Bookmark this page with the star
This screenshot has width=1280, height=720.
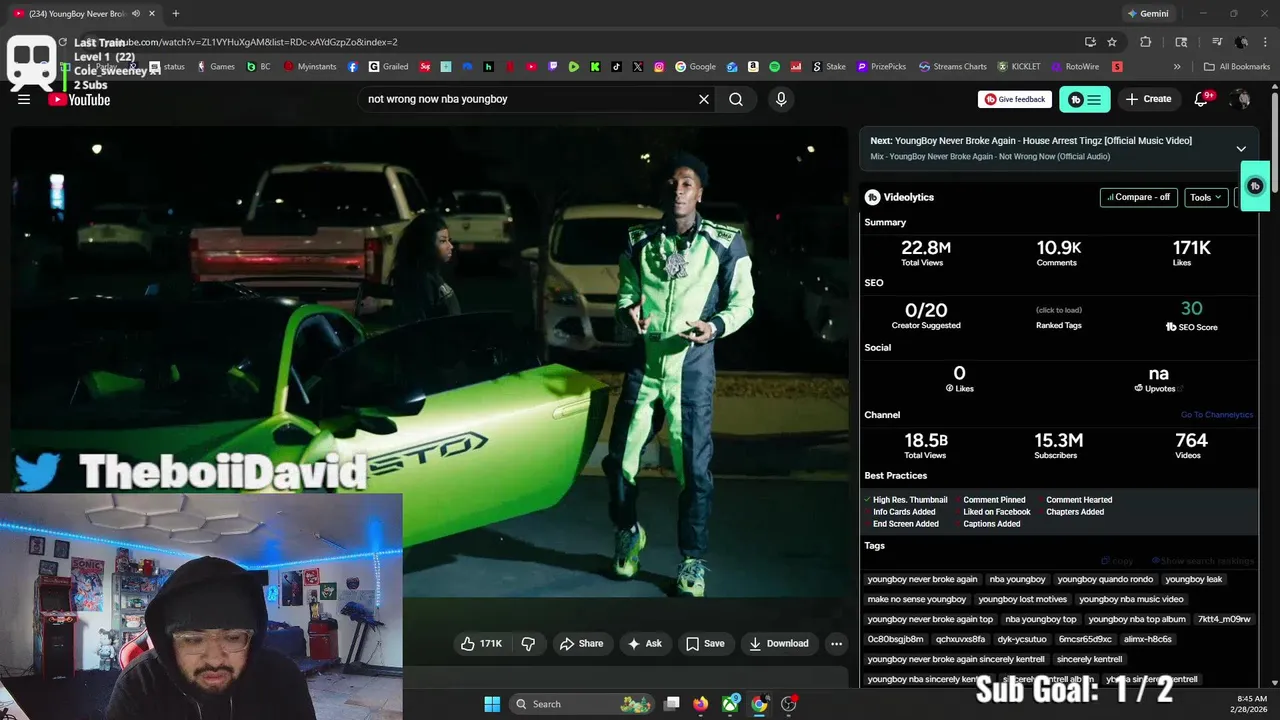tap(1112, 42)
